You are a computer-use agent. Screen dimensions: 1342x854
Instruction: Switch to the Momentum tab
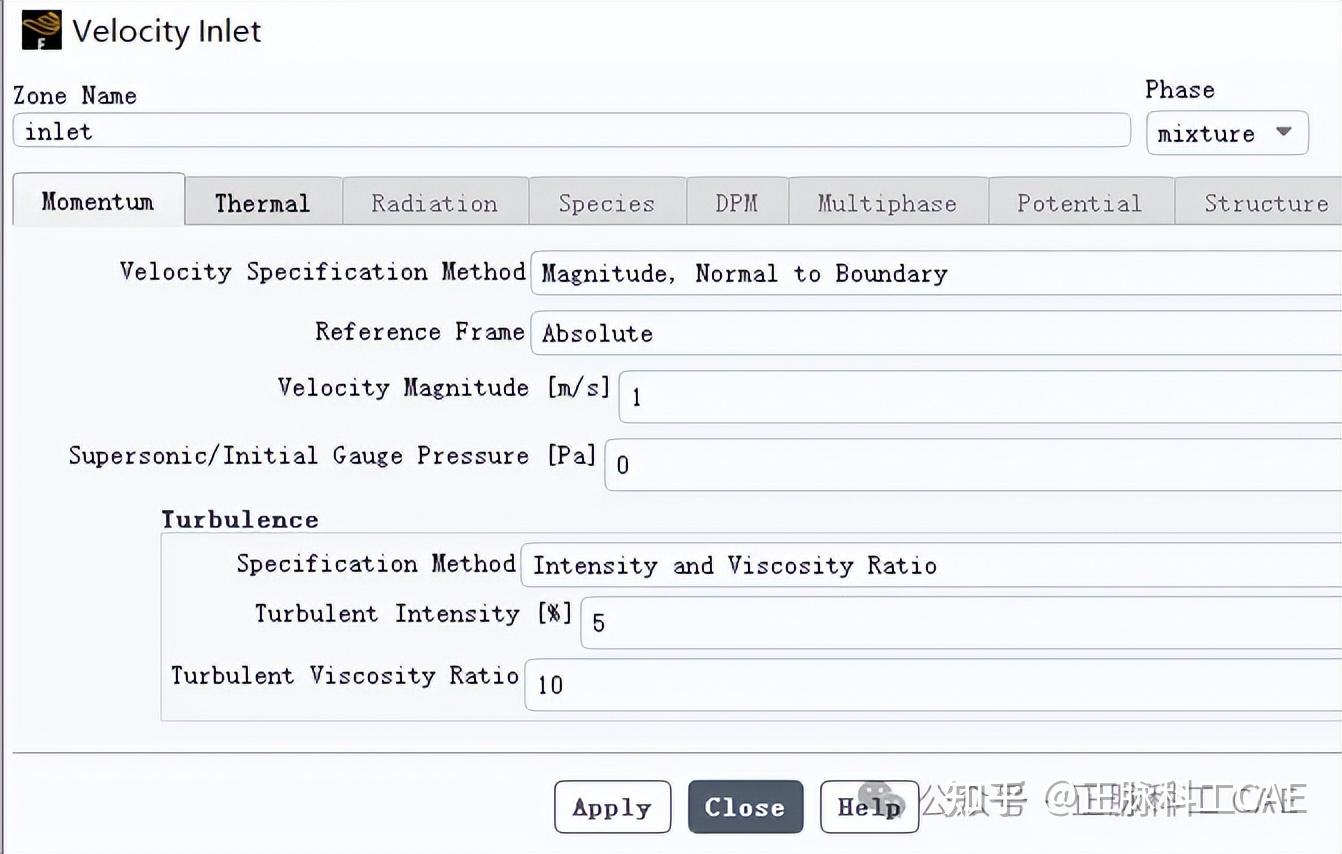pyautogui.click(x=98, y=200)
